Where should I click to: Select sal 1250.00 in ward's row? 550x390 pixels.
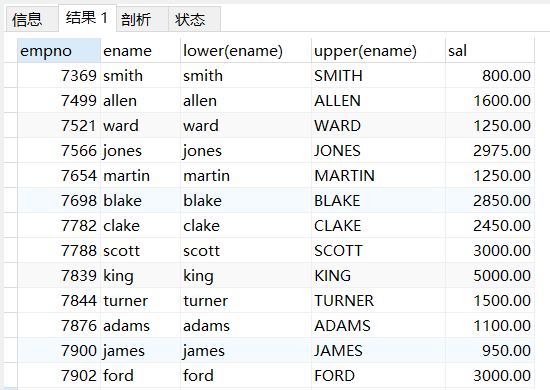click(x=490, y=126)
